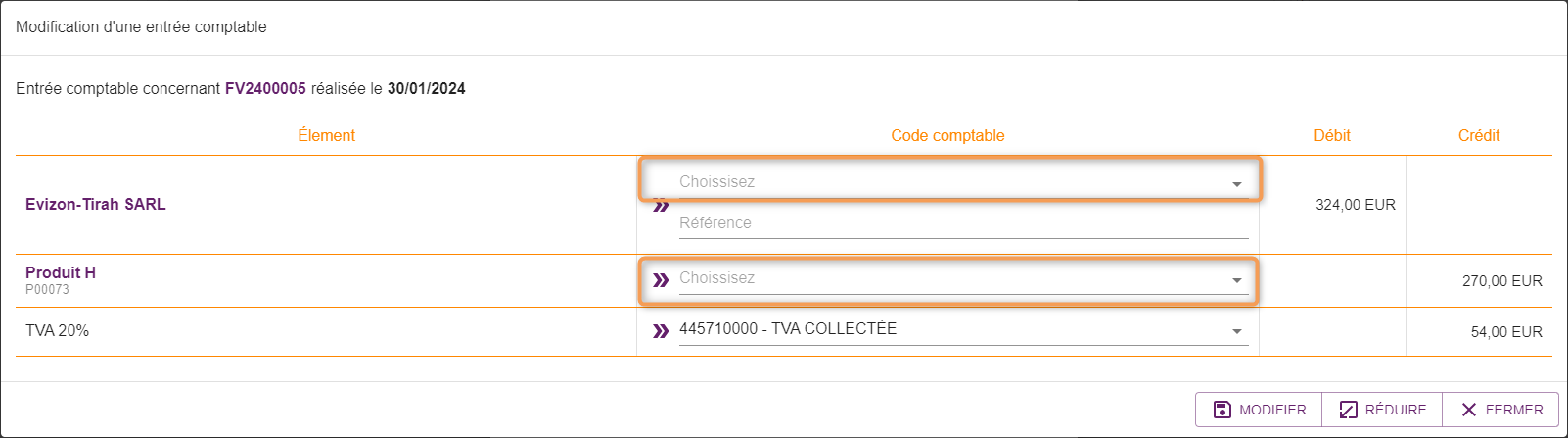Open the 445710000 - TVA COLLECTÉE dropdown
Image resolution: width=1568 pixels, height=438 pixels.
pyautogui.click(x=963, y=329)
